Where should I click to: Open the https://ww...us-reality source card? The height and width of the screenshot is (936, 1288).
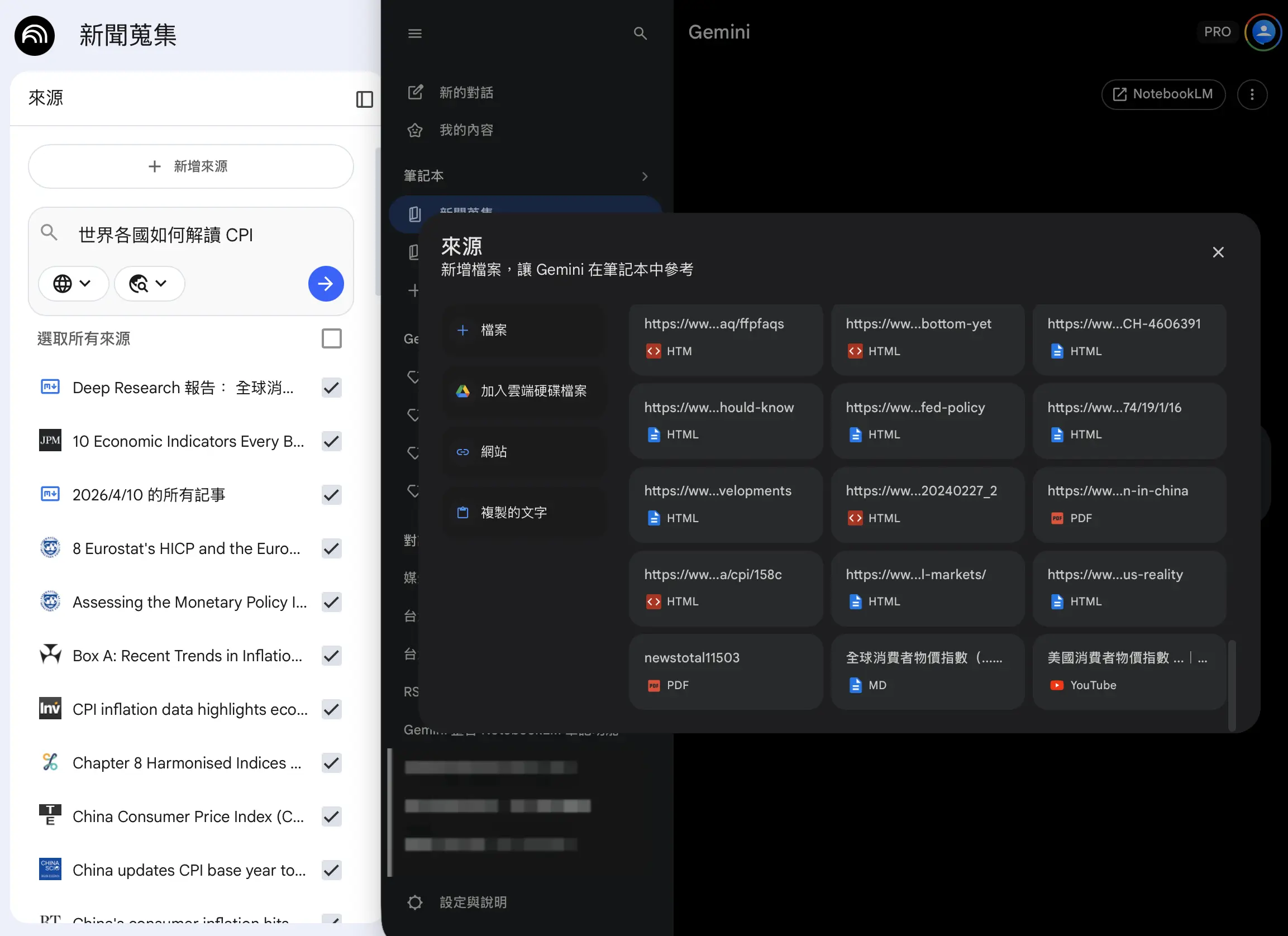click(x=1129, y=588)
